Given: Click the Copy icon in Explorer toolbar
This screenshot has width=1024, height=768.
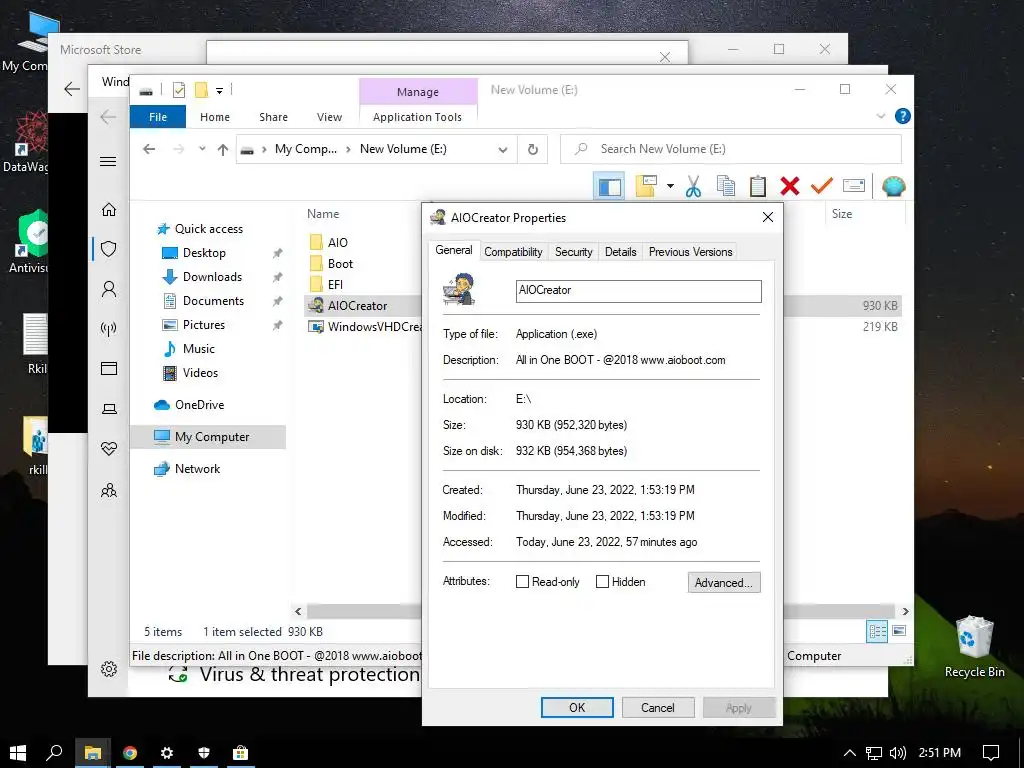Looking at the screenshot, I should coord(726,187).
